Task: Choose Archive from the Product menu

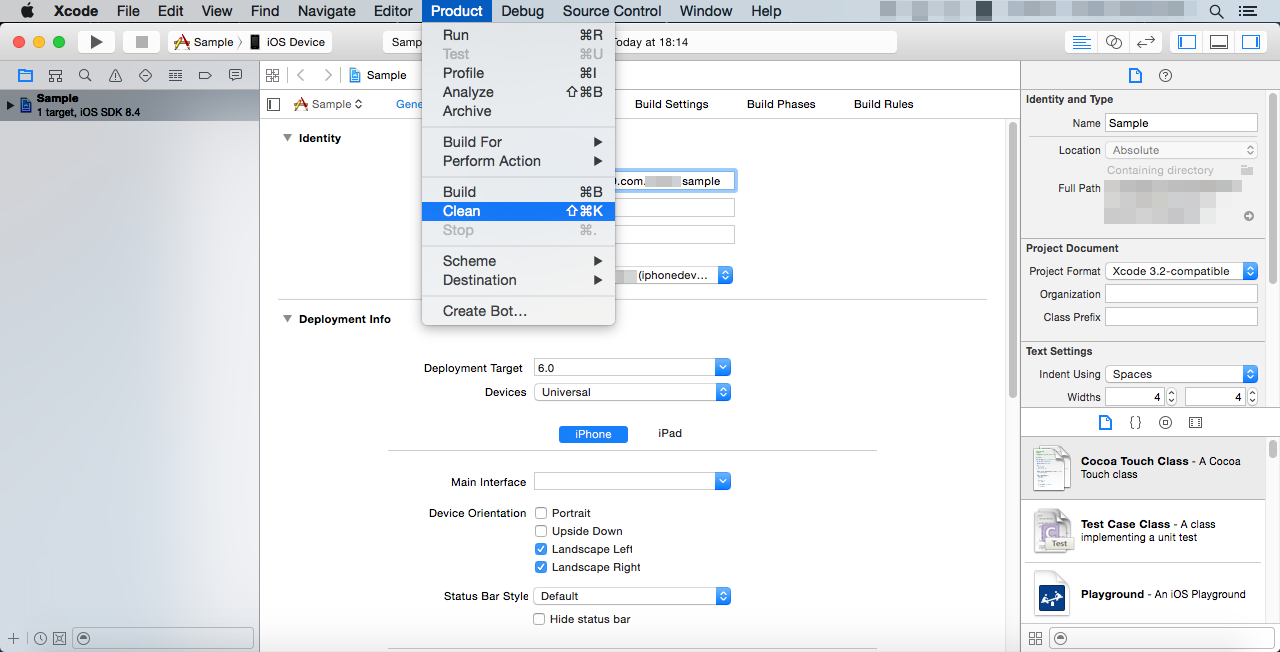Action: pos(518,111)
